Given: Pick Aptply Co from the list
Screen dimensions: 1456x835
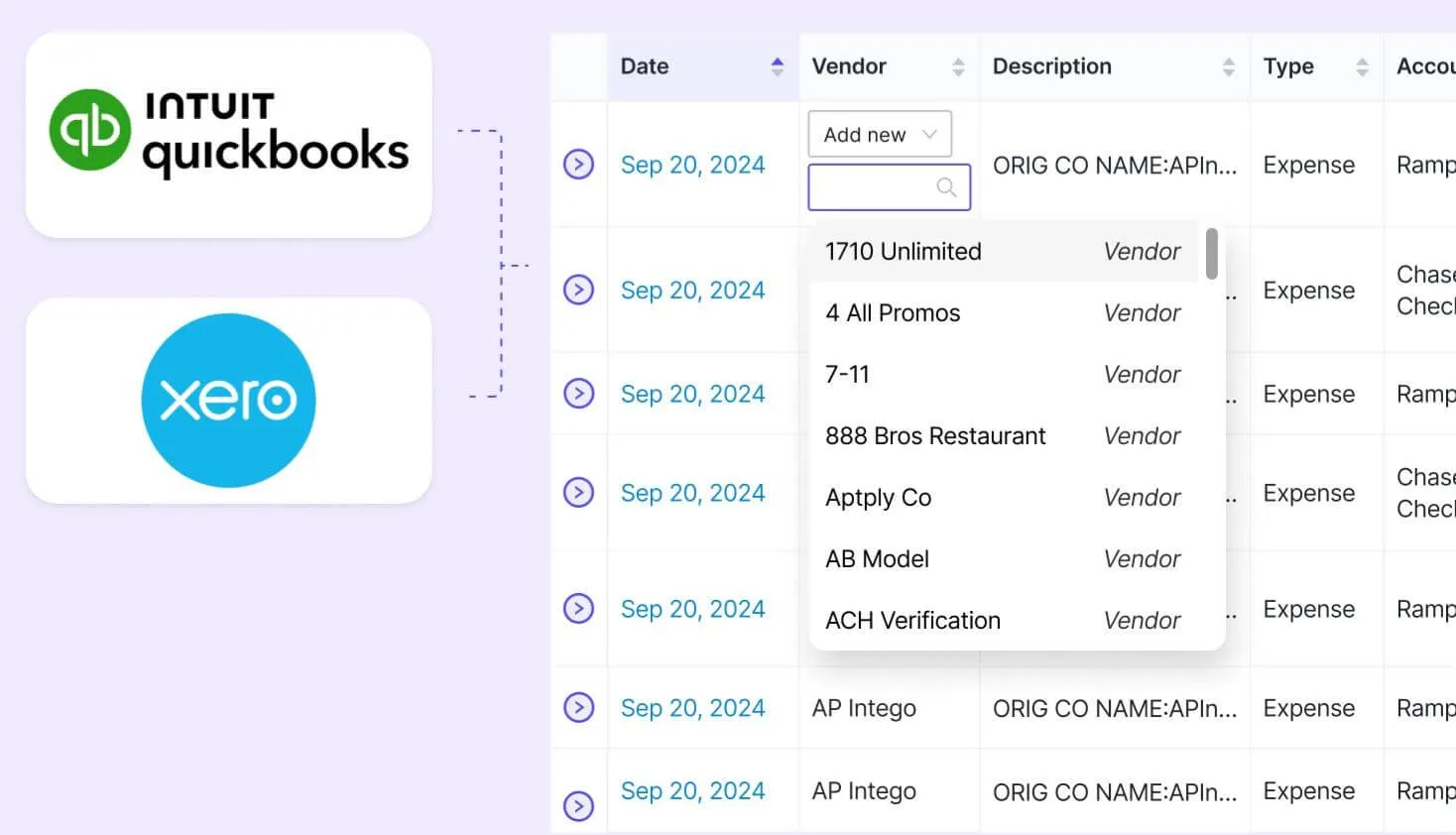Looking at the screenshot, I should point(1004,497).
